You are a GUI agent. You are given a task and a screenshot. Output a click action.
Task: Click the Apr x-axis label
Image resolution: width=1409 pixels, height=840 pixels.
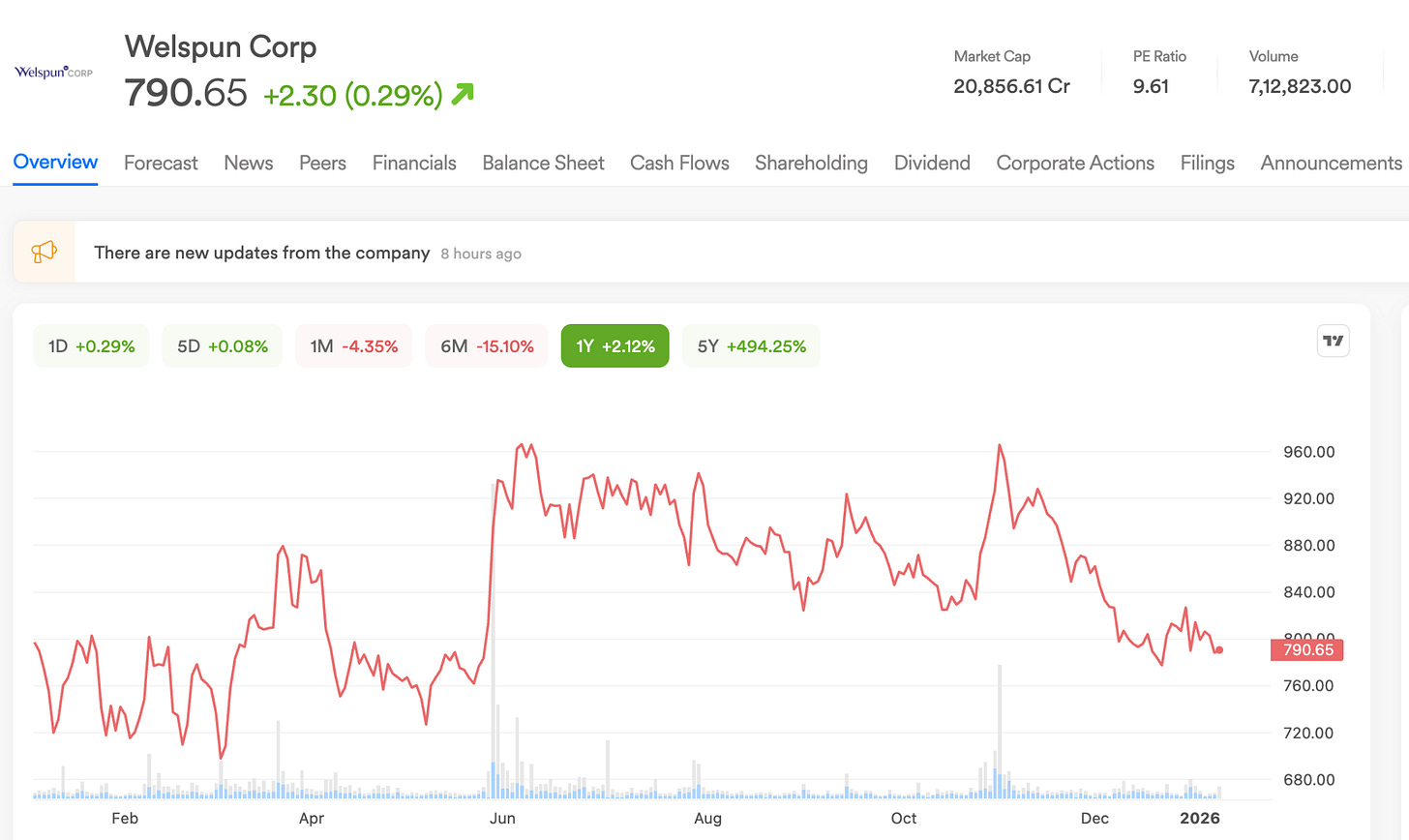tap(312, 818)
